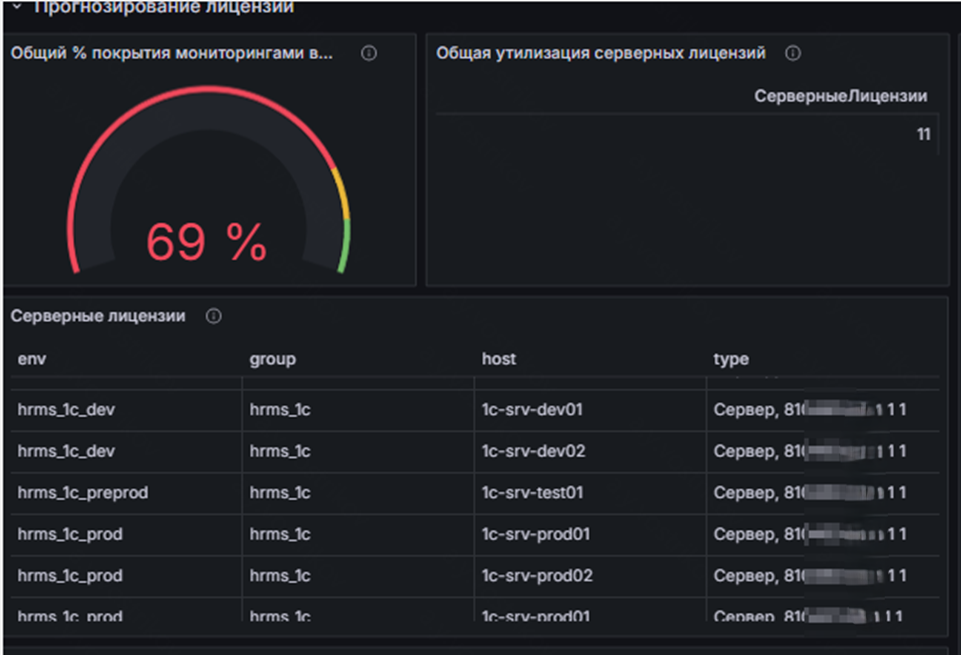Sort table by env column header

[32, 359]
